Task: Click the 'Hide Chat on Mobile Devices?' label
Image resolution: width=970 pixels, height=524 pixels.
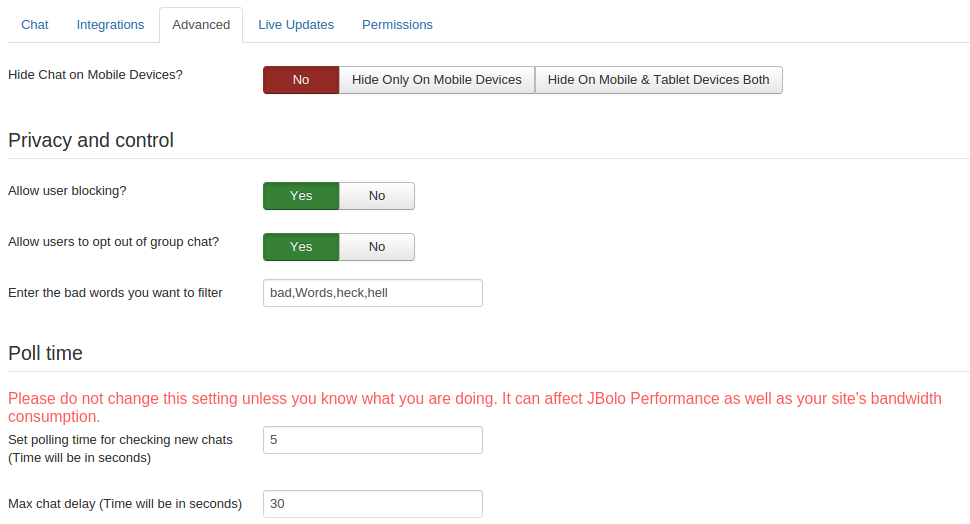Action: click(x=95, y=75)
